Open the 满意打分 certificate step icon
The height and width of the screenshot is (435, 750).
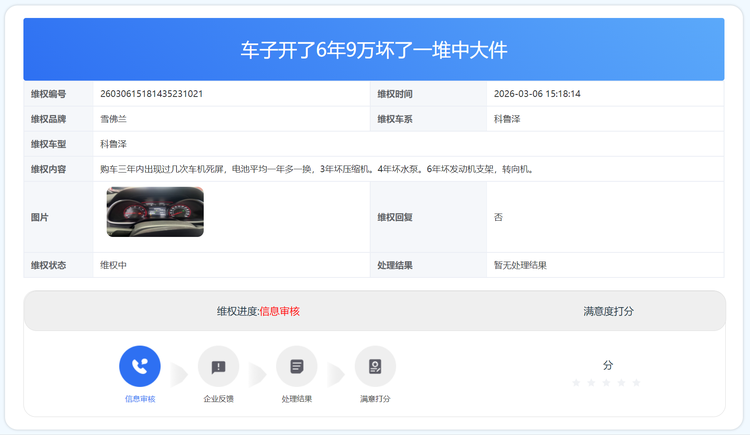point(375,366)
